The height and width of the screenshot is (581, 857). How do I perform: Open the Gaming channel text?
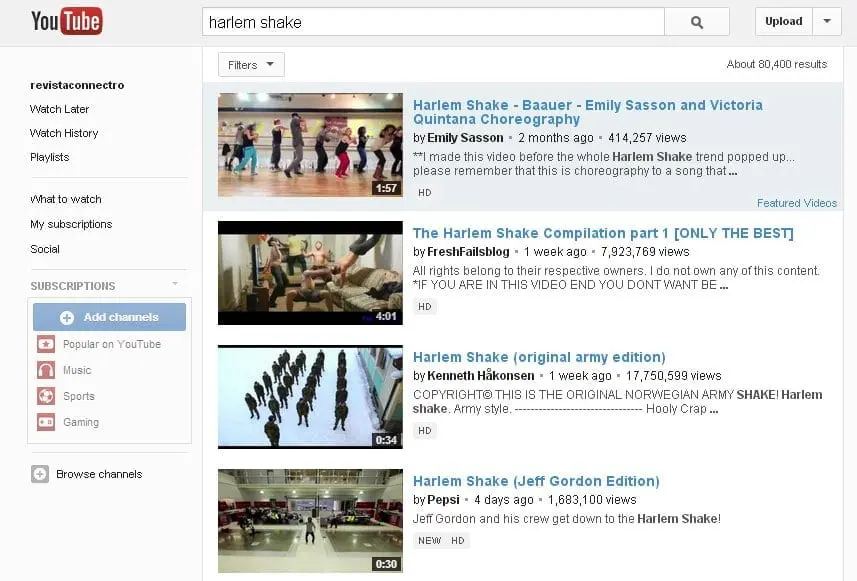pos(81,422)
